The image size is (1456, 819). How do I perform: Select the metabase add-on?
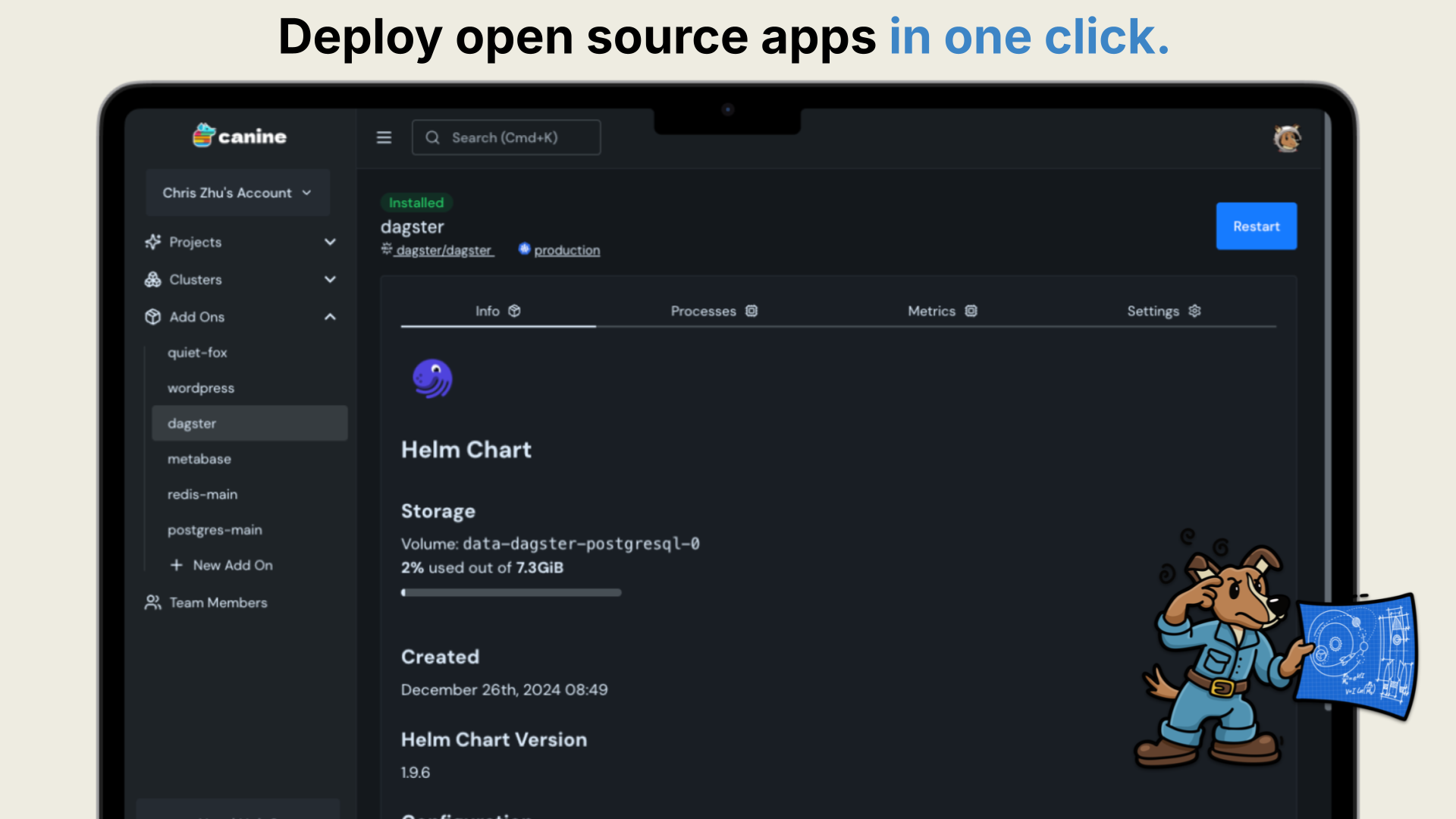point(199,459)
